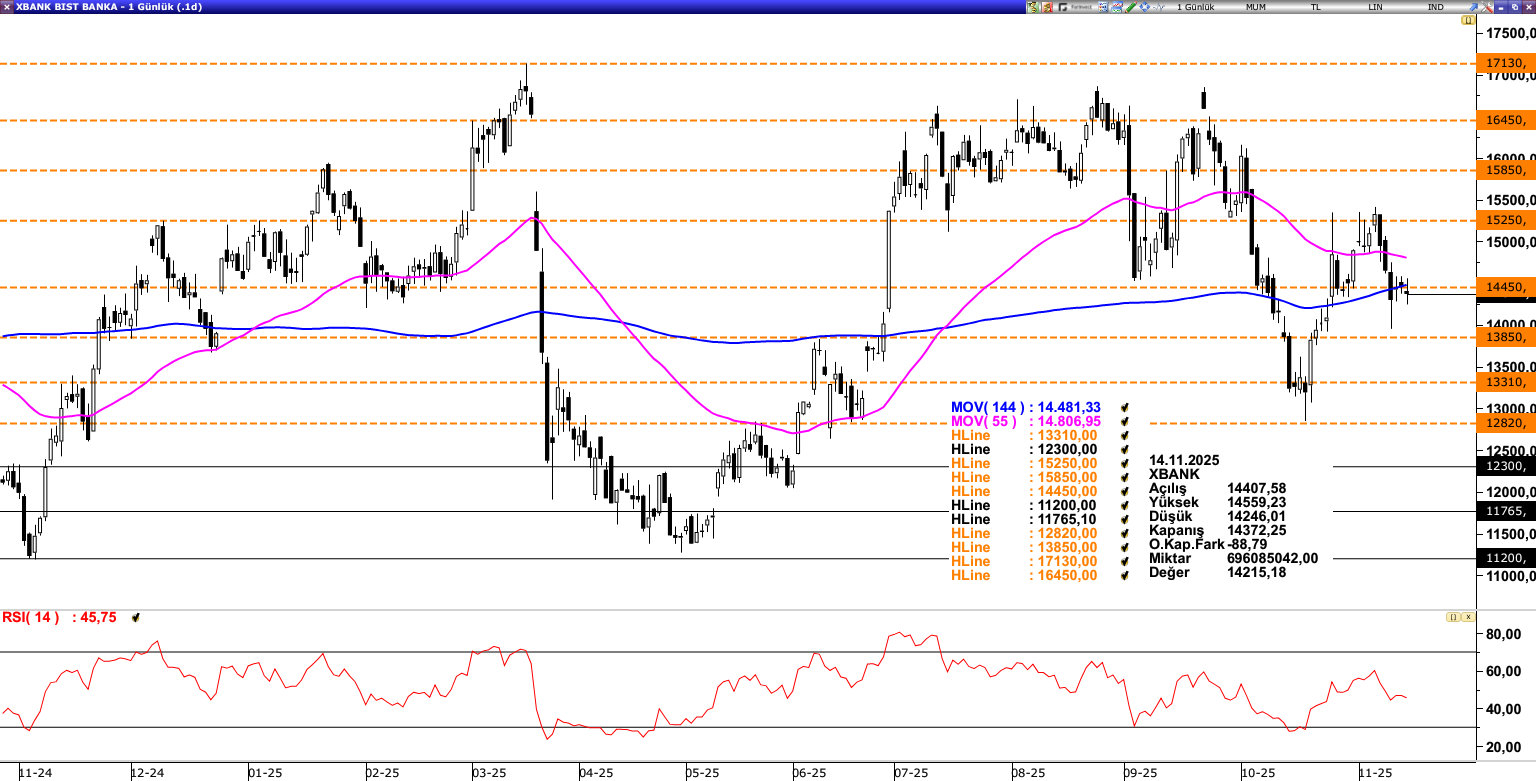
Task: Click the Forinvest logo icon
Action: 1076,7
